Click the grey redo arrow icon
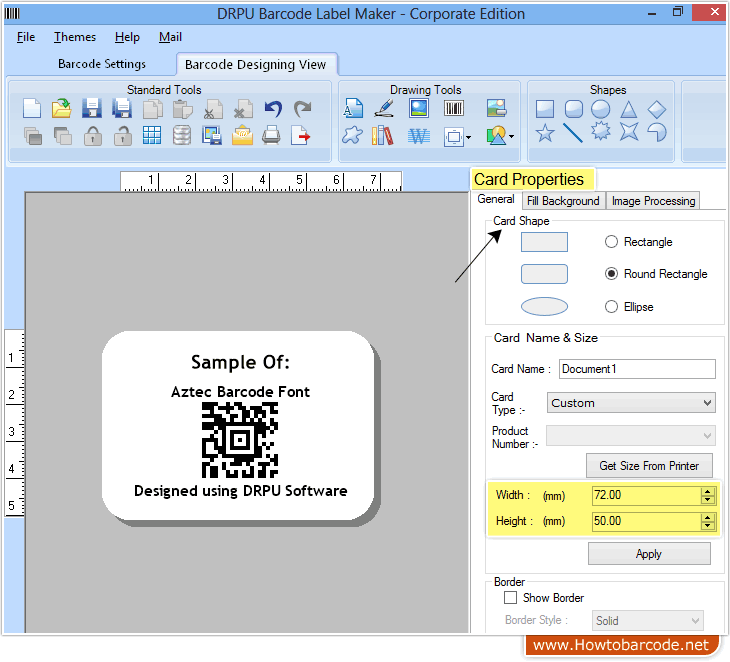The image size is (730, 662). pyautogui.click(x=303, y=109)
